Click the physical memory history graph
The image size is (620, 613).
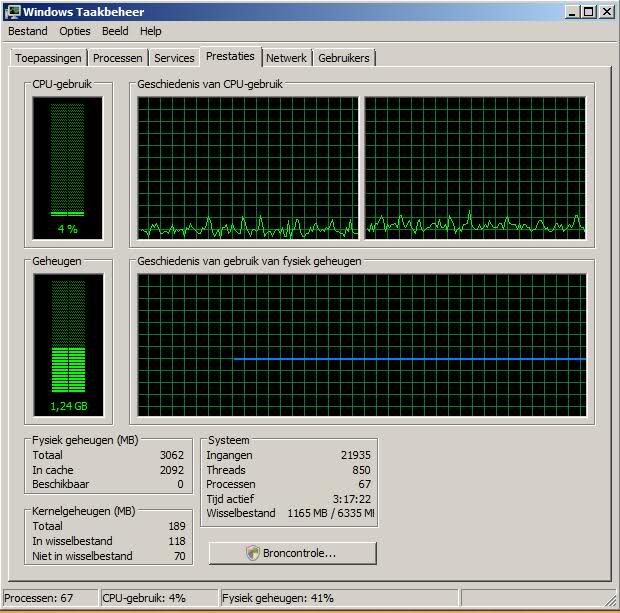point(361,345)
